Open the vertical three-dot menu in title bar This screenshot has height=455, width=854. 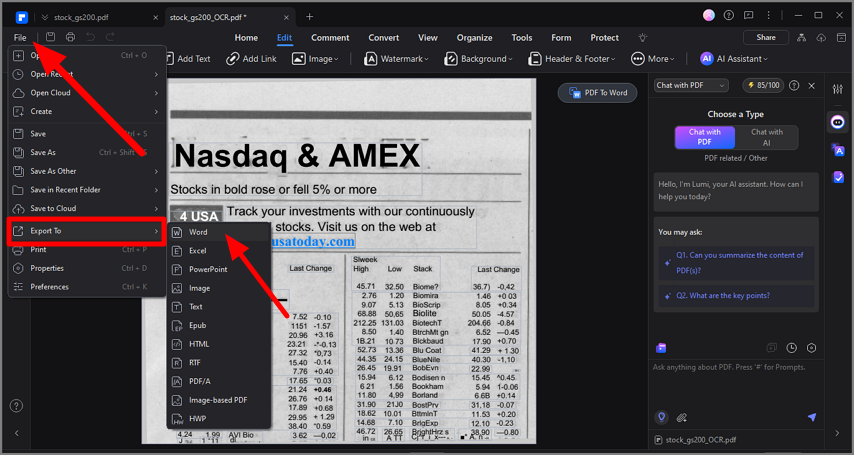(768, 15)
